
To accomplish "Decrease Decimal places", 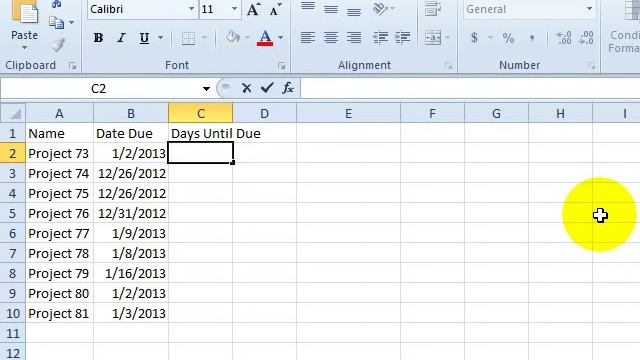I will (586, 38).
